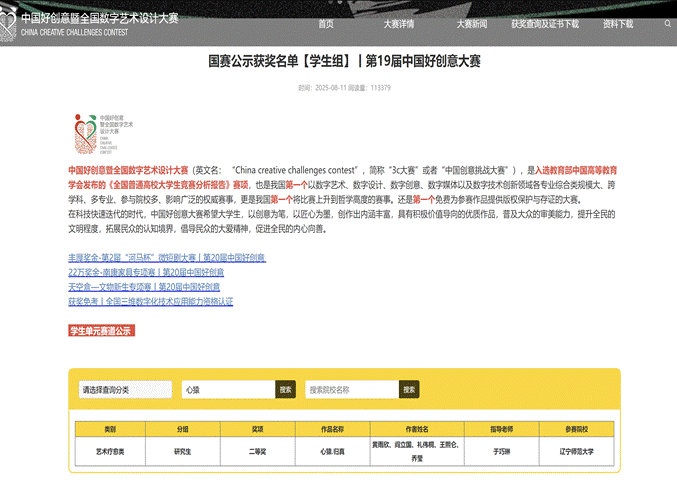Expand the 请选择查询分类 dropdown
Screen dimensions: 677x488
(125, 390)
